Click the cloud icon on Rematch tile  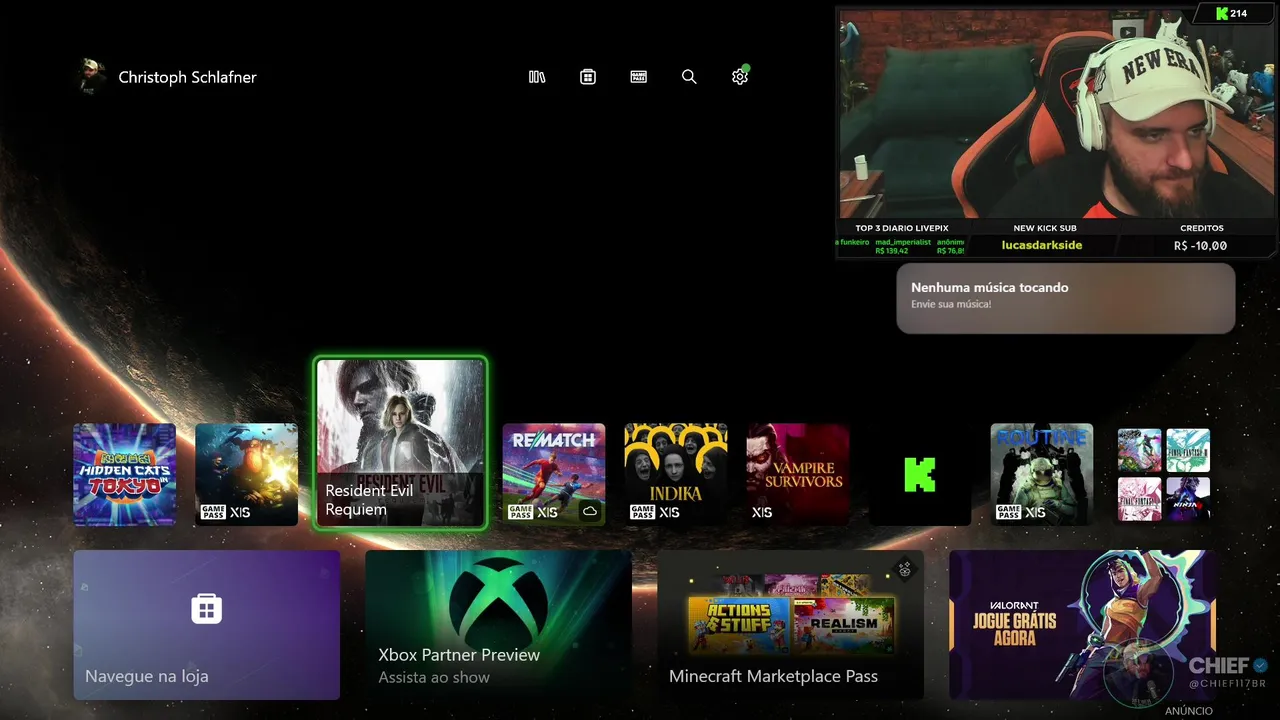tap(590, 511)
